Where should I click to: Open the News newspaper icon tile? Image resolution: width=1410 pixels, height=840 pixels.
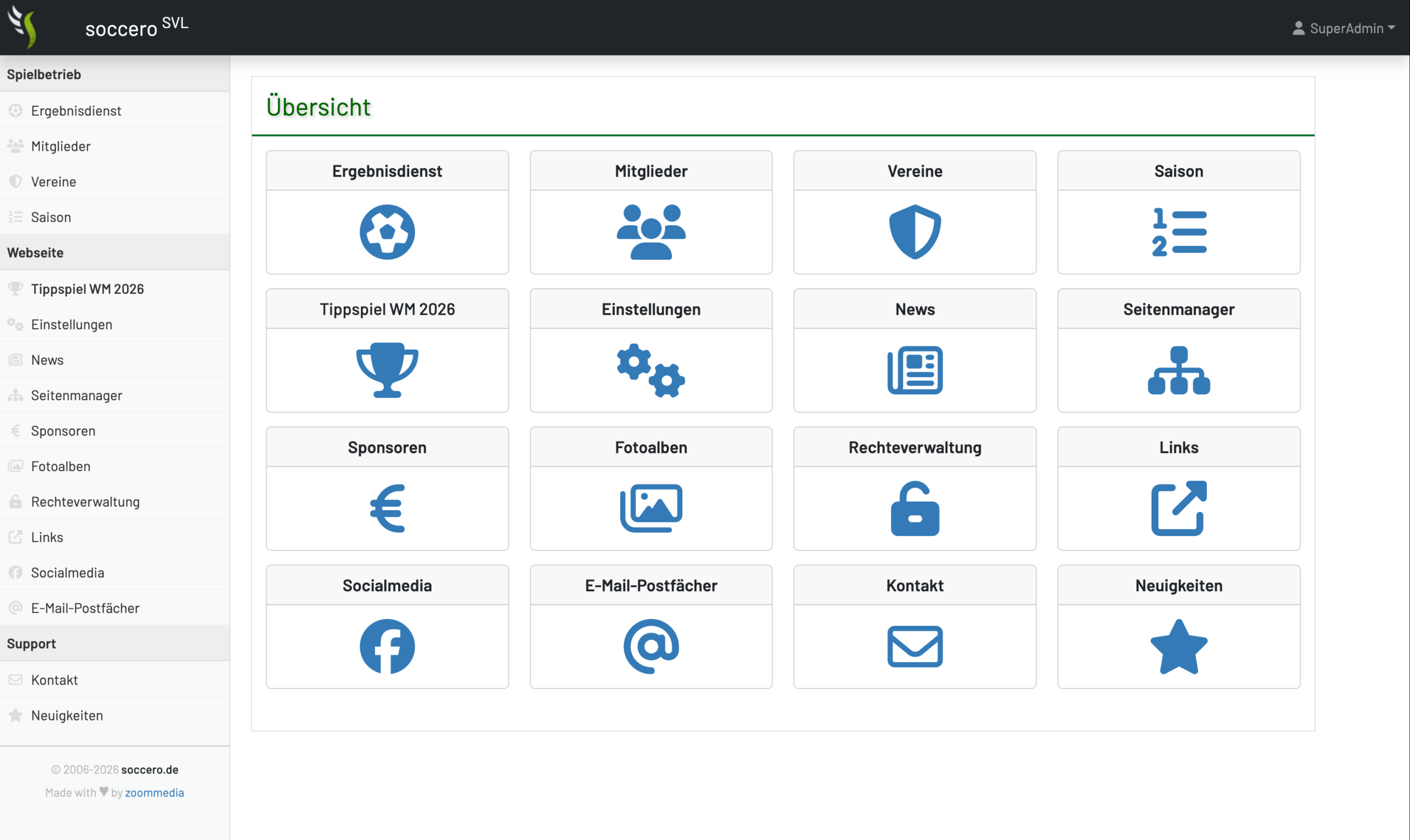pyautogui.click(x=914, y=370)
